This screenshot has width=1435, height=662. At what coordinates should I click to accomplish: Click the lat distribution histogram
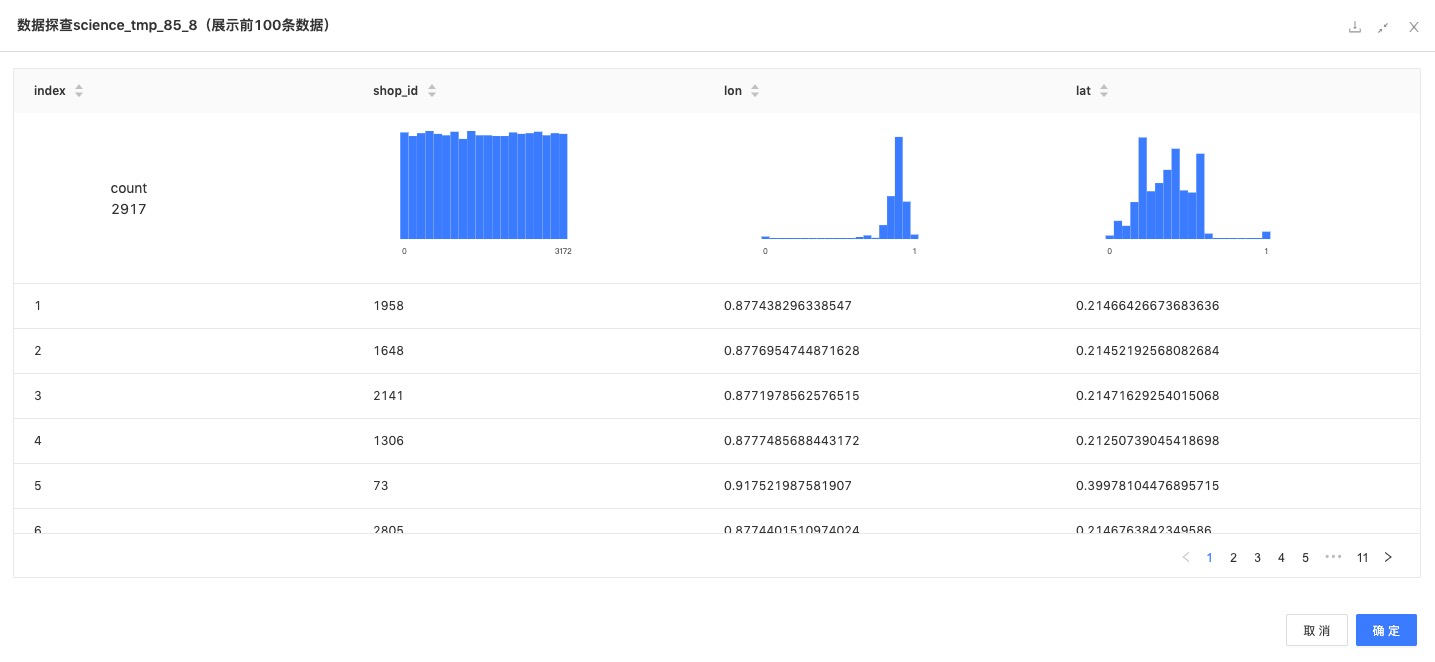click(x=1188, y=188)
